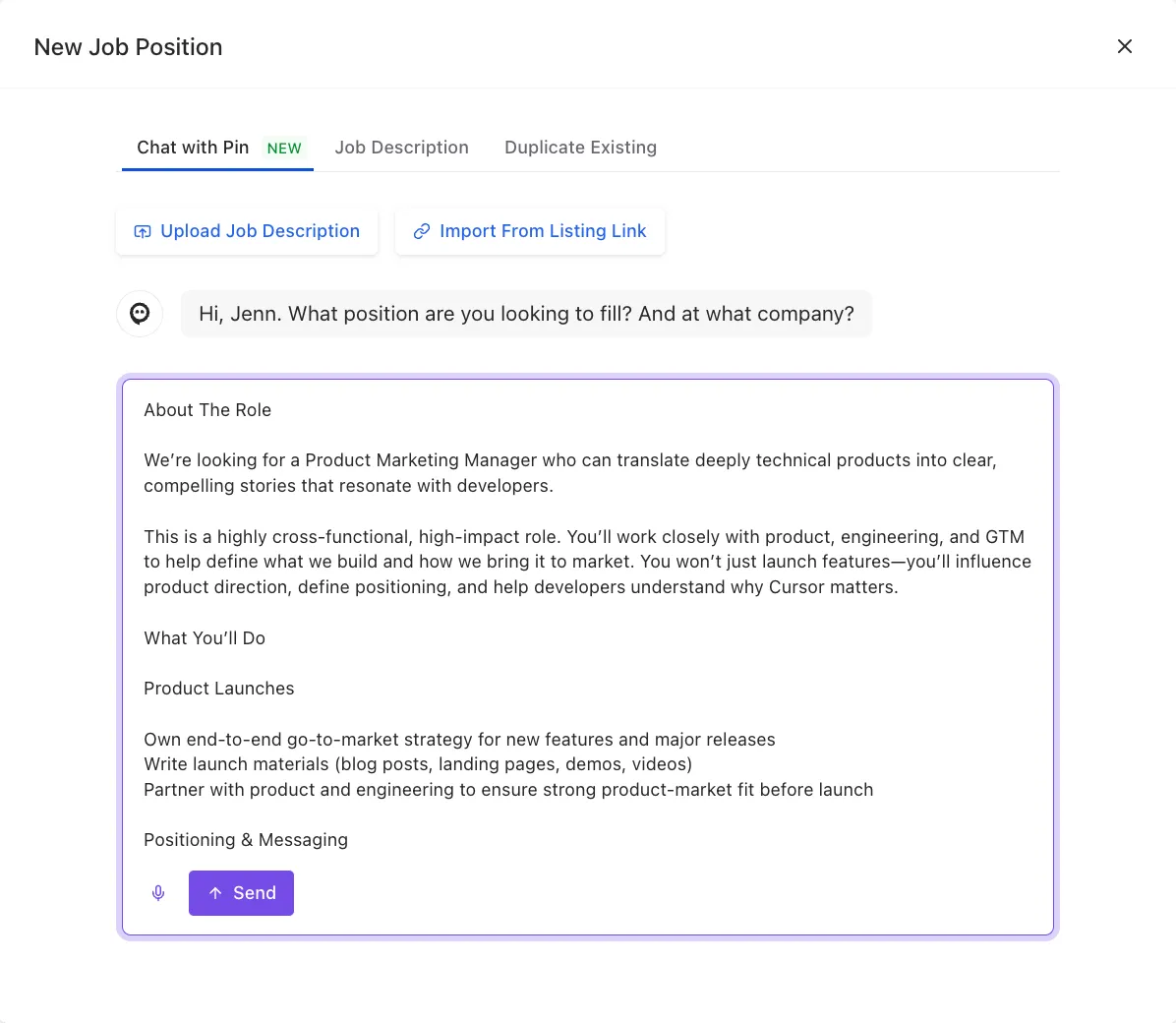
Task: Place cursor in Product Launches line
Action: point(219,689)
